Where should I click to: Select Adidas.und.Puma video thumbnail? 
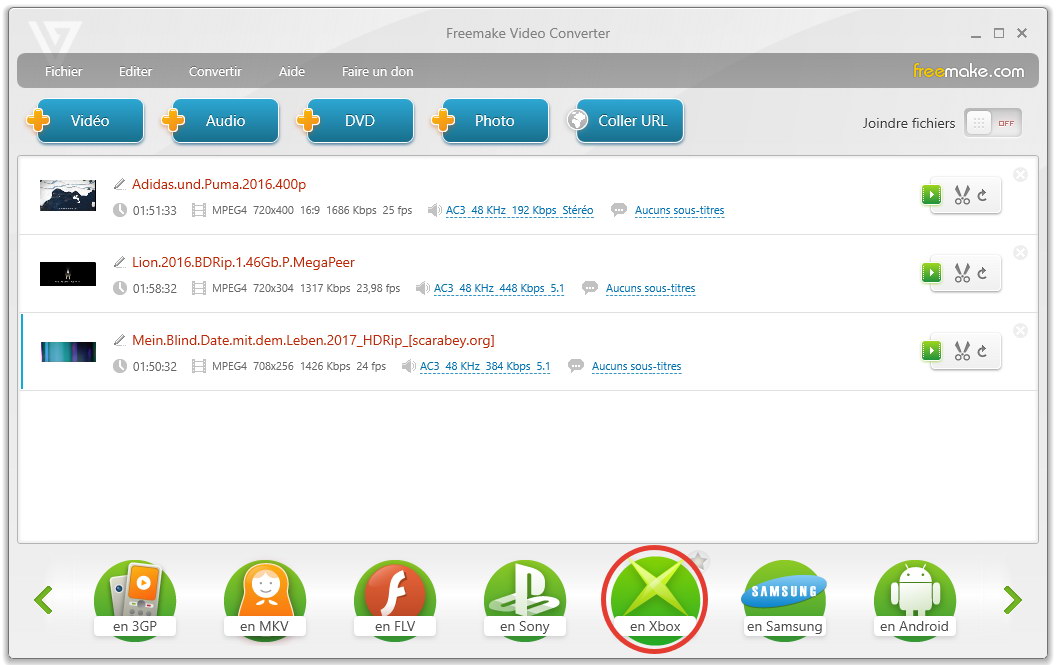pos(68,195)
